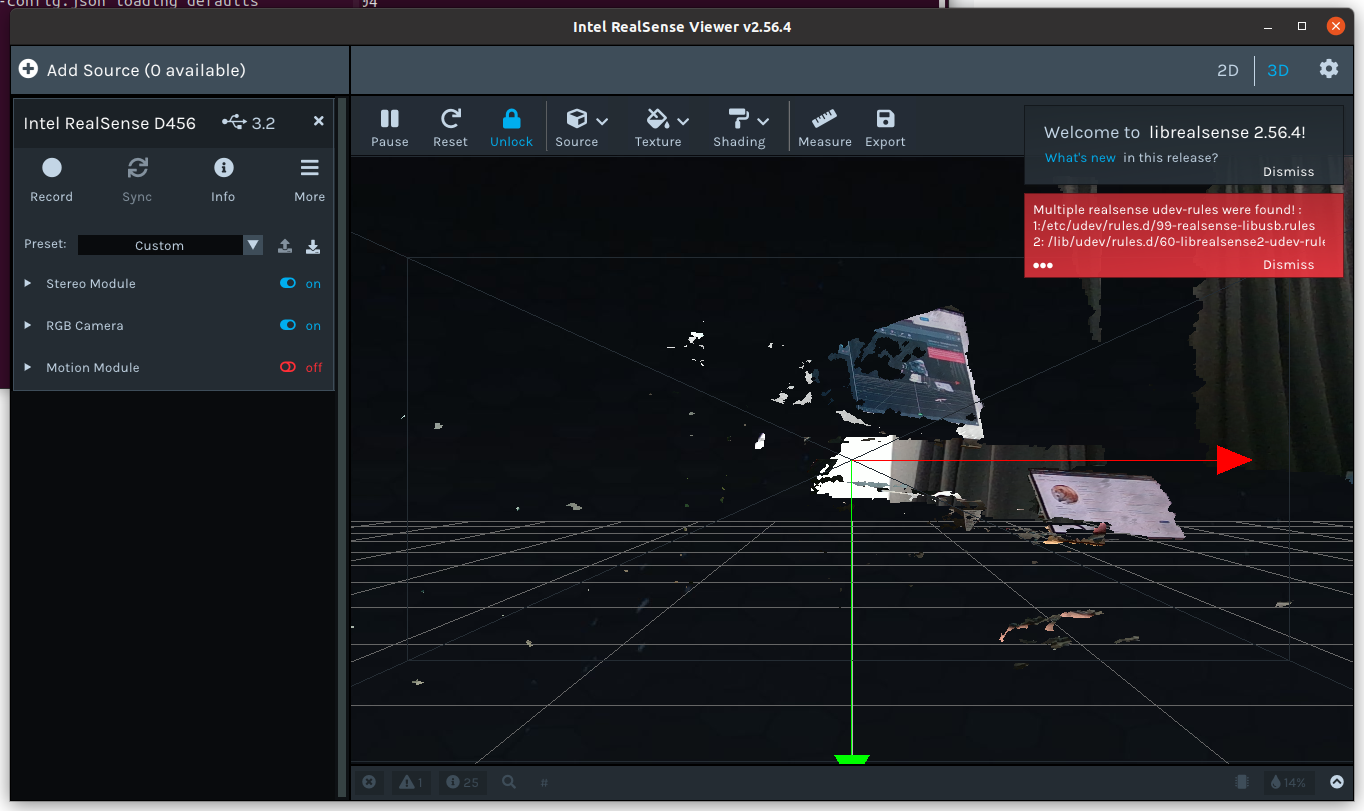Expand the Stereo Module section

tap(28, 283)
